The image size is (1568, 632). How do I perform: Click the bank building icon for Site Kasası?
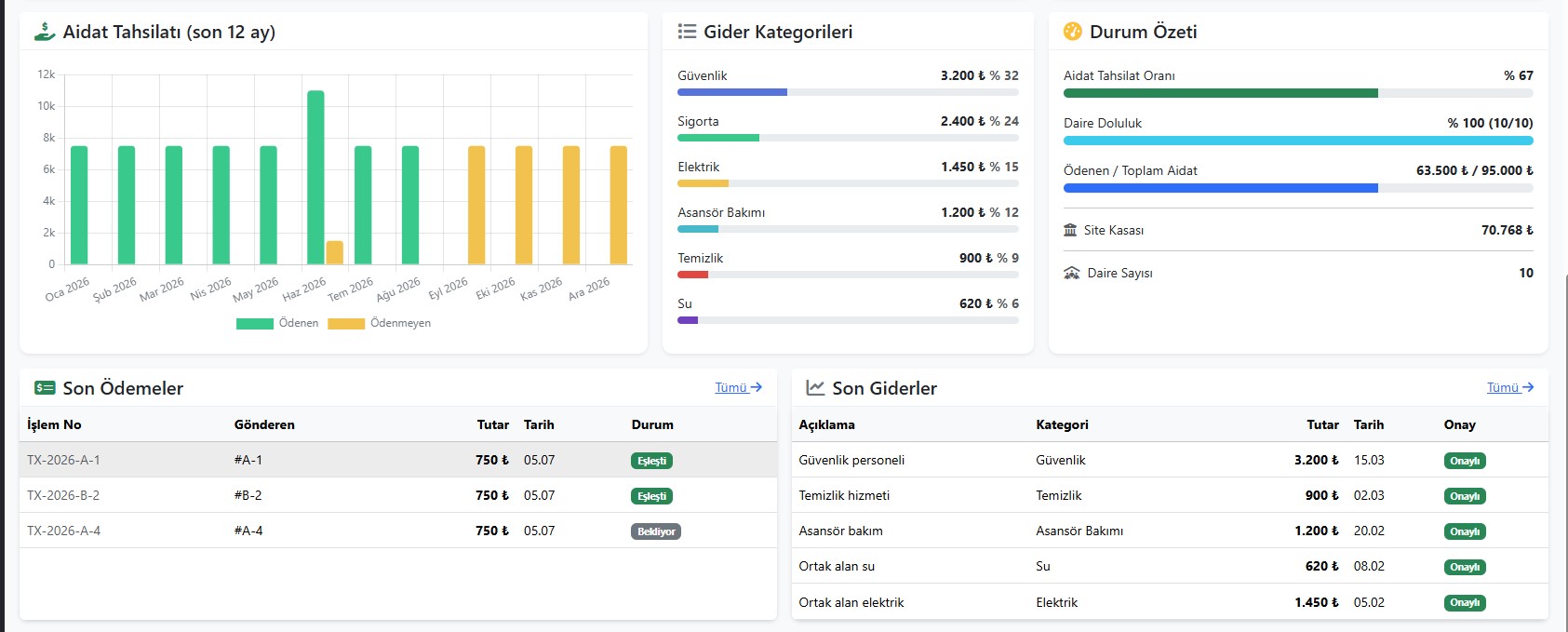click(x=1070, y=230)
